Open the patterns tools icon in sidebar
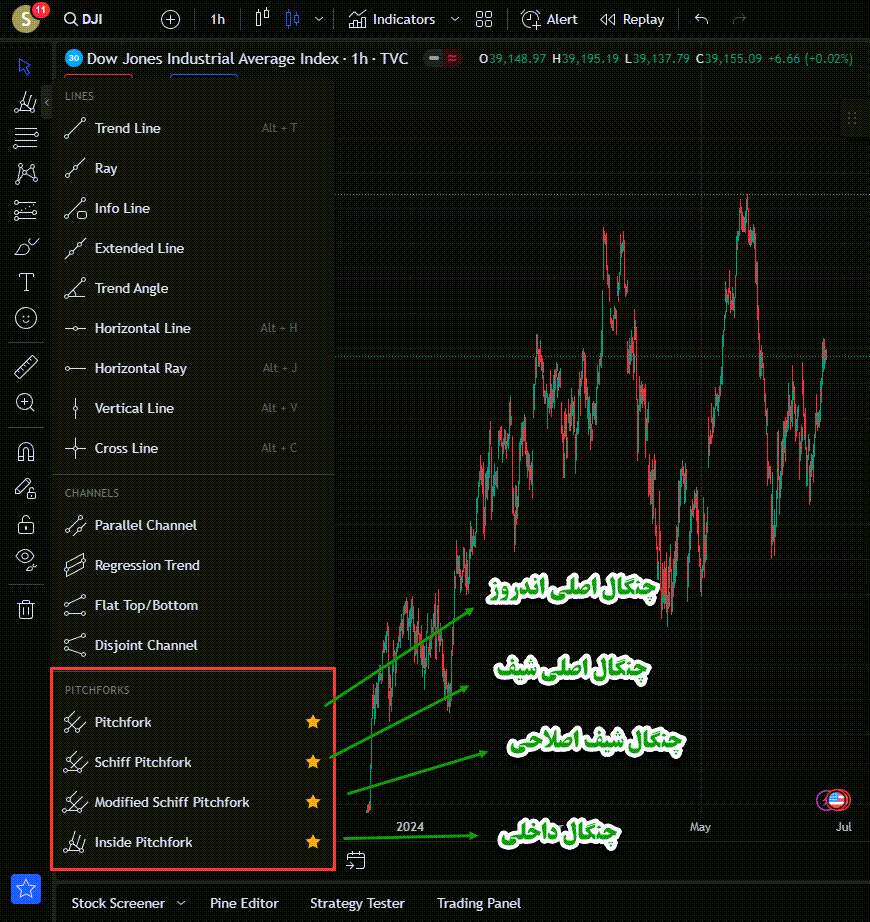Screen dimensions: 870x922 (26, 173)
